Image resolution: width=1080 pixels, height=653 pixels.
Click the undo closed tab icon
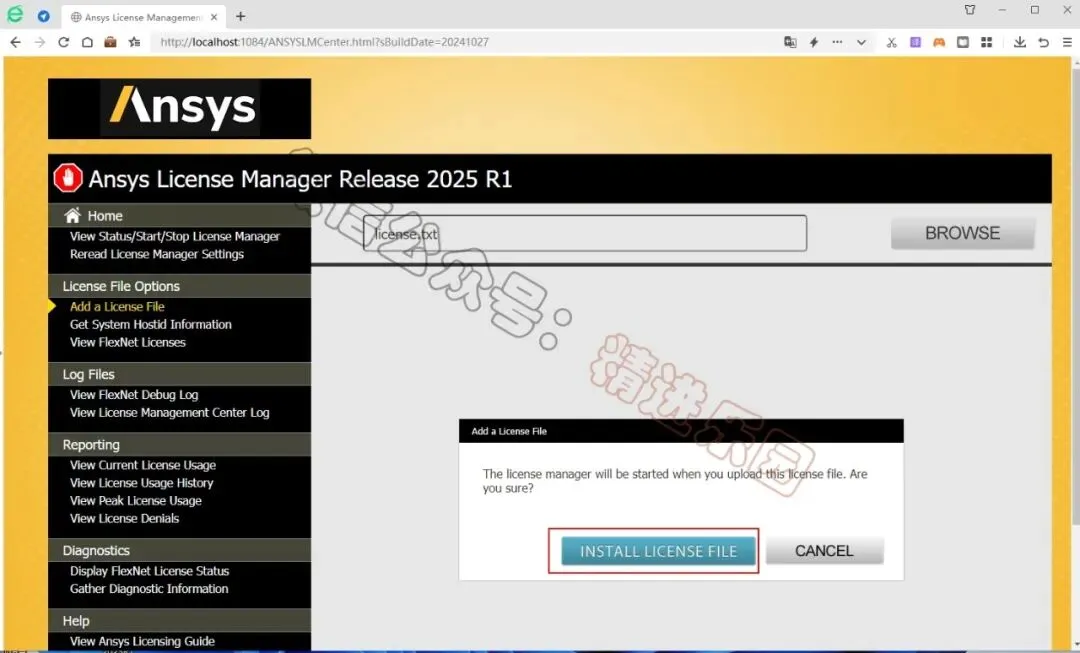[1043, 42]
